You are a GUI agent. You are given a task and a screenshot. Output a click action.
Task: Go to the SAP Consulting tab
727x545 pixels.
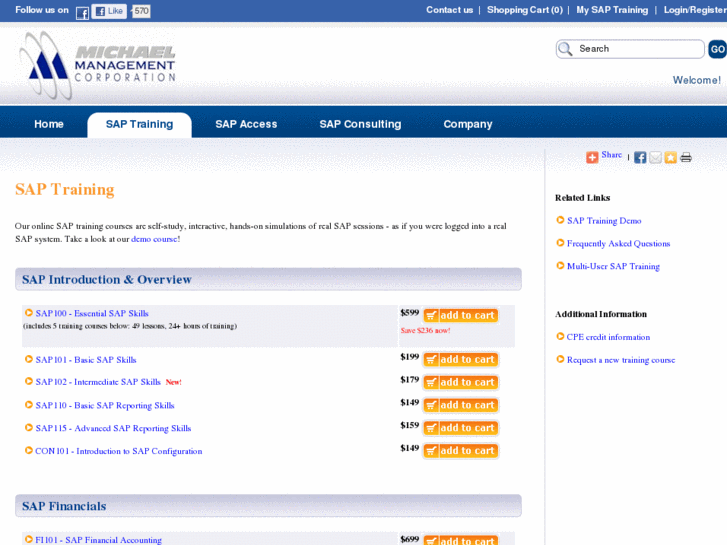[x=360, y=124]
